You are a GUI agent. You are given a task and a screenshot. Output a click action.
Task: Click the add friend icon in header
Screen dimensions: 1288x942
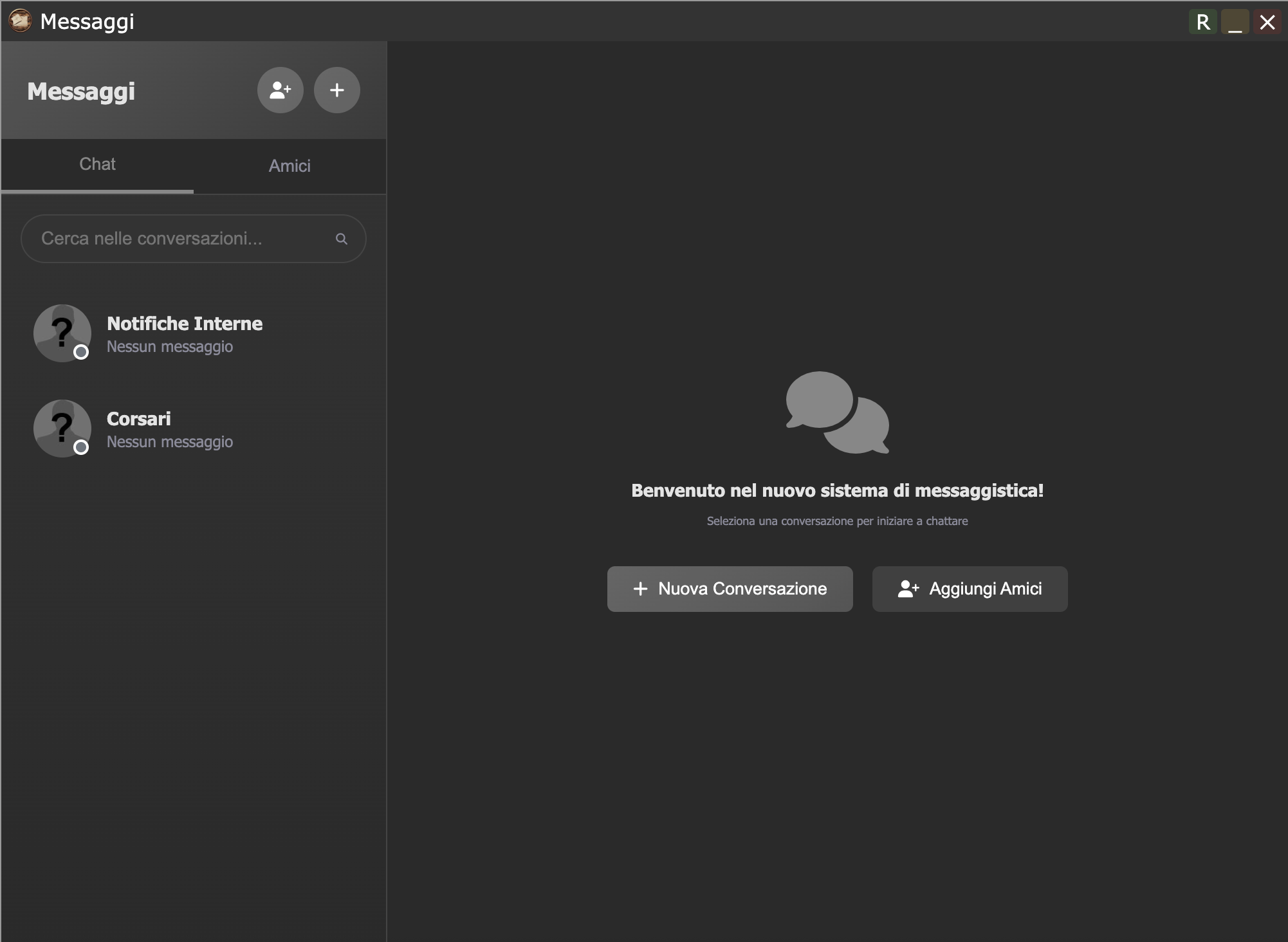tap(281, 90)
